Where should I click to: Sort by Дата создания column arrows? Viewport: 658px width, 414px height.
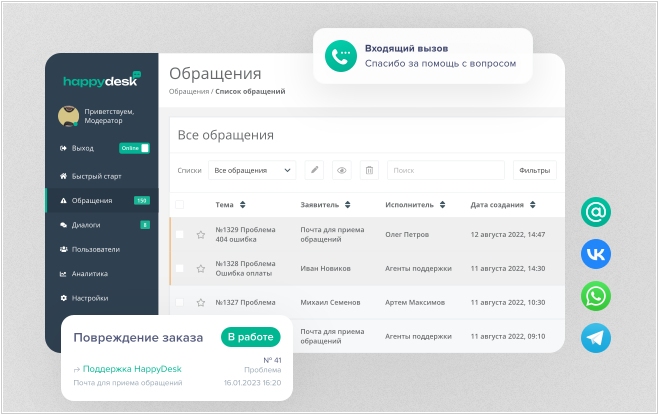tap(533, 205)
